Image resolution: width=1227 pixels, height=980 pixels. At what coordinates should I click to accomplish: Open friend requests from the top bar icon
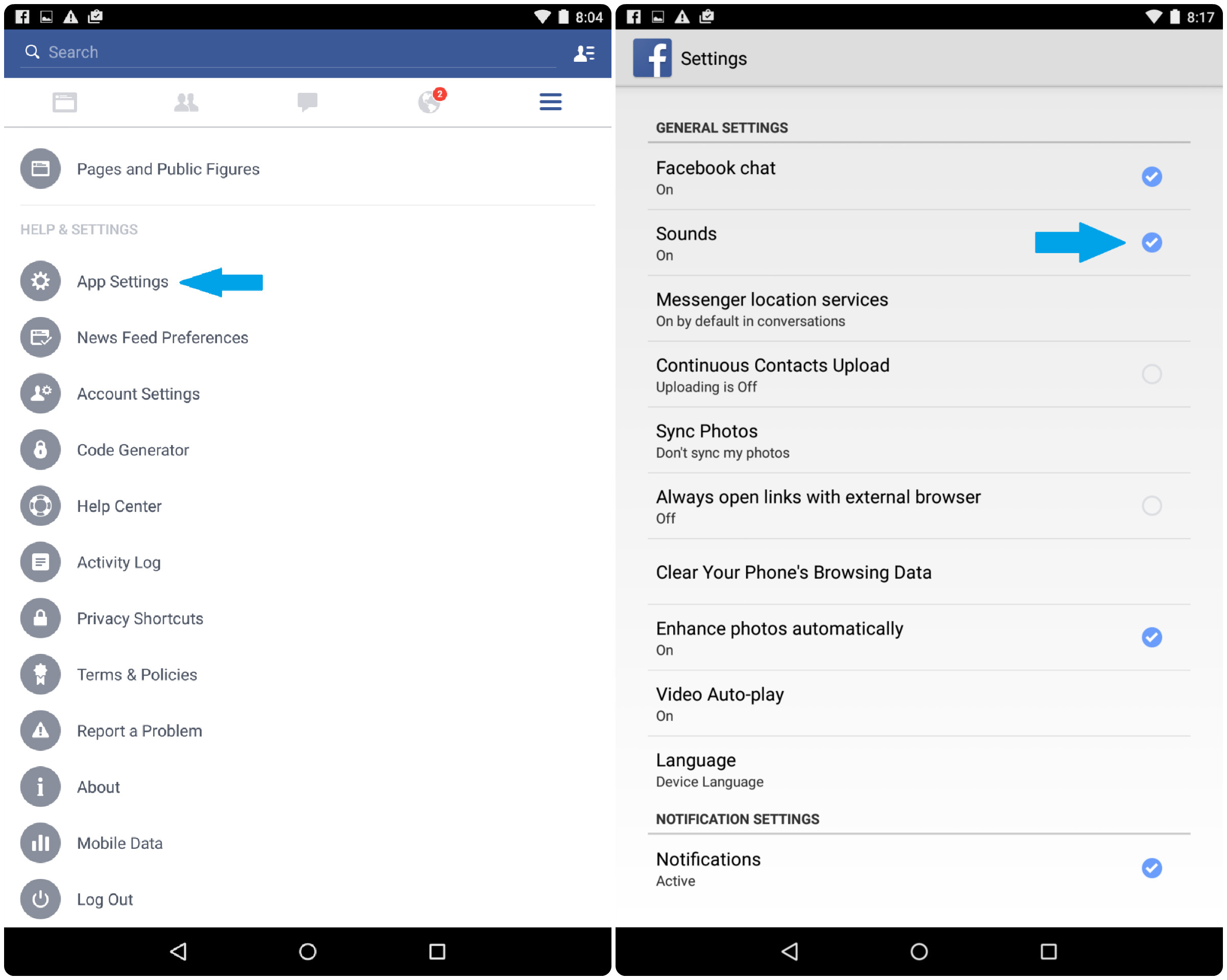(x=584, y=53)
